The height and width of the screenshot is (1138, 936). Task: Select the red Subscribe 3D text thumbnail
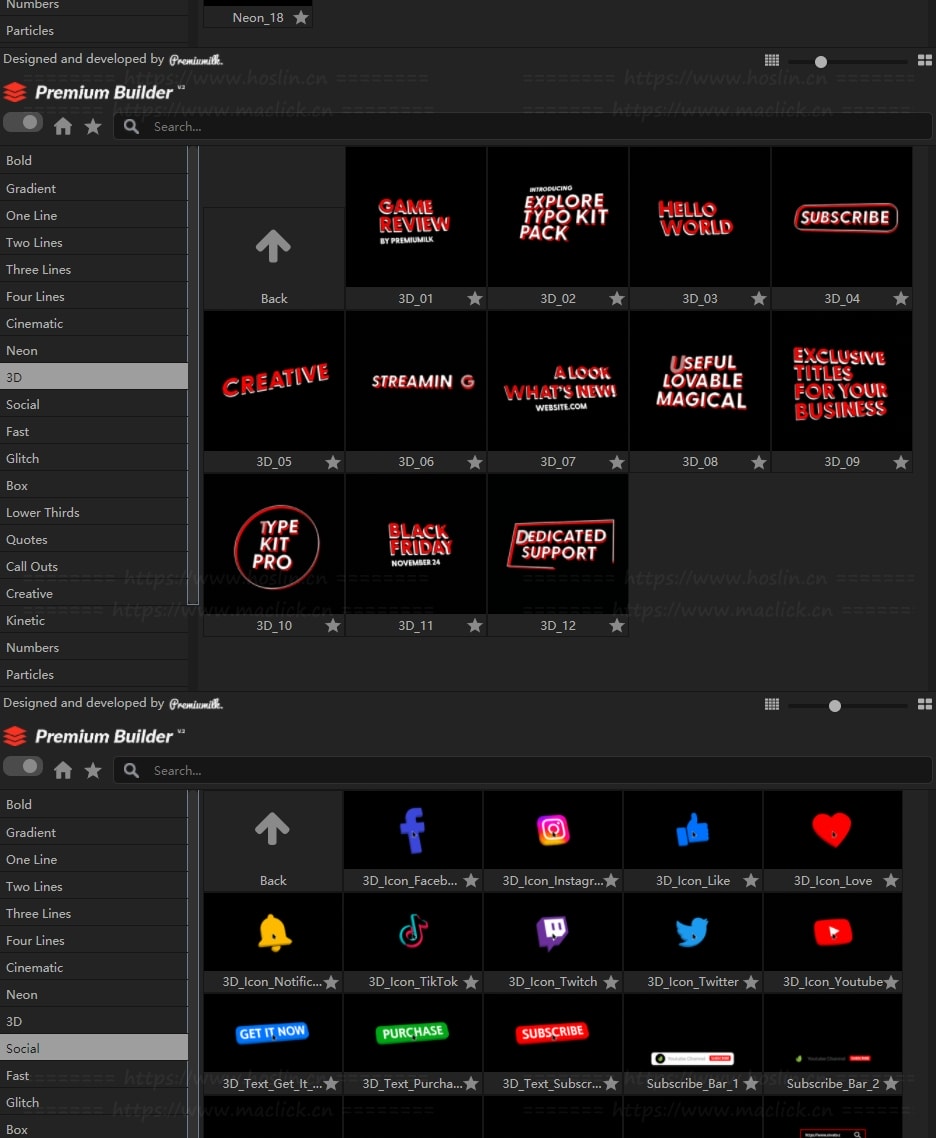click(553, 1033)
